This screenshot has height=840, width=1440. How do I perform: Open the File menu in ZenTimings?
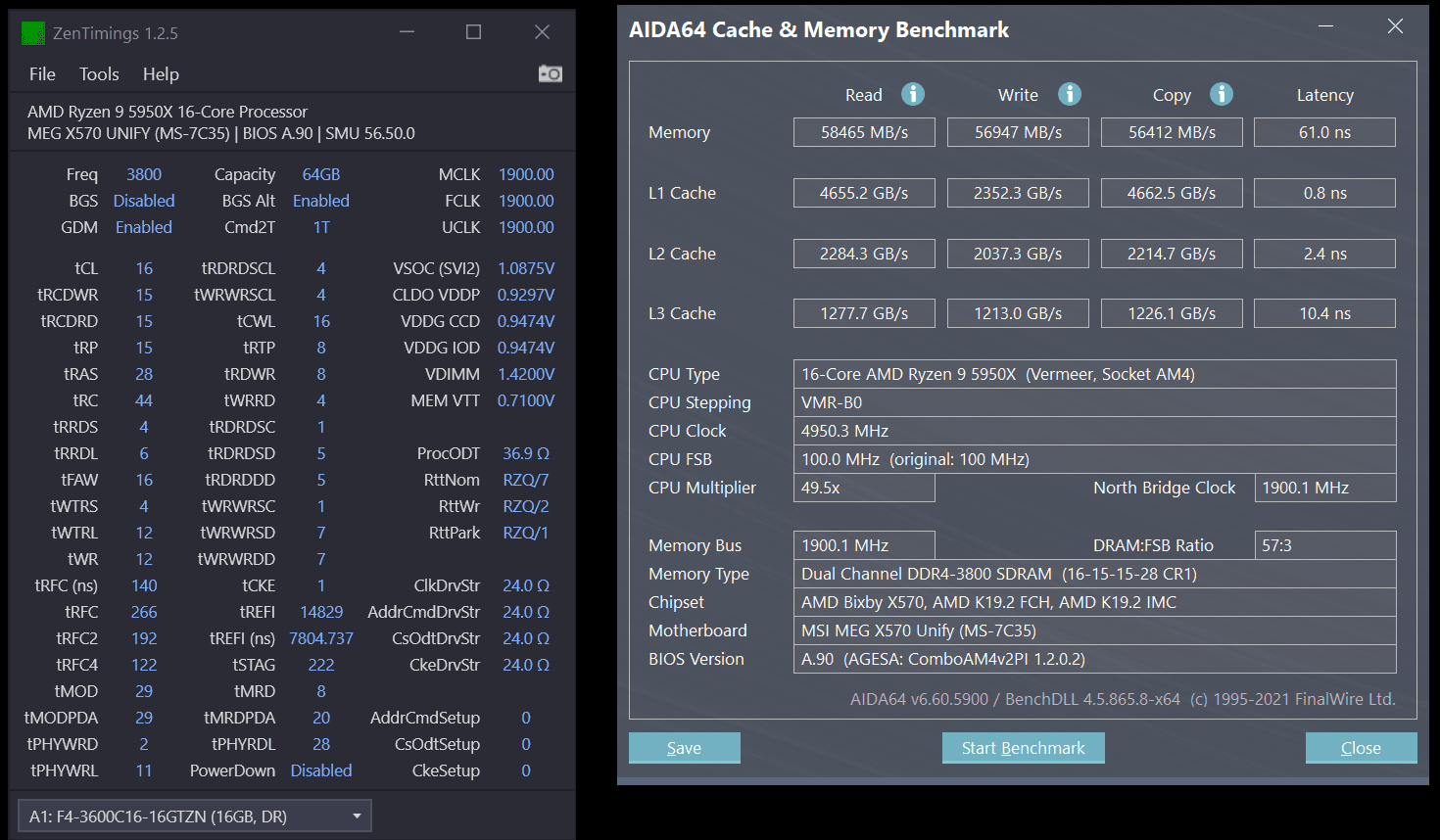coord(42,74)
